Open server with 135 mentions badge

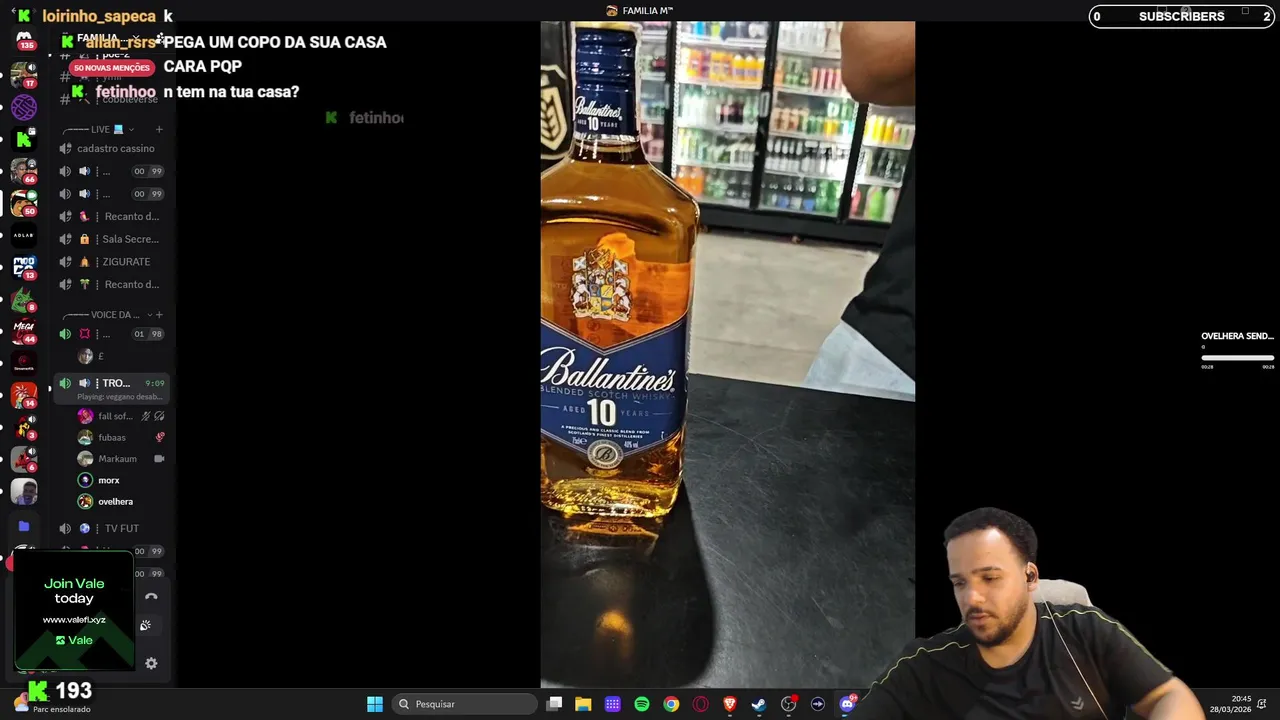(24, 40)
